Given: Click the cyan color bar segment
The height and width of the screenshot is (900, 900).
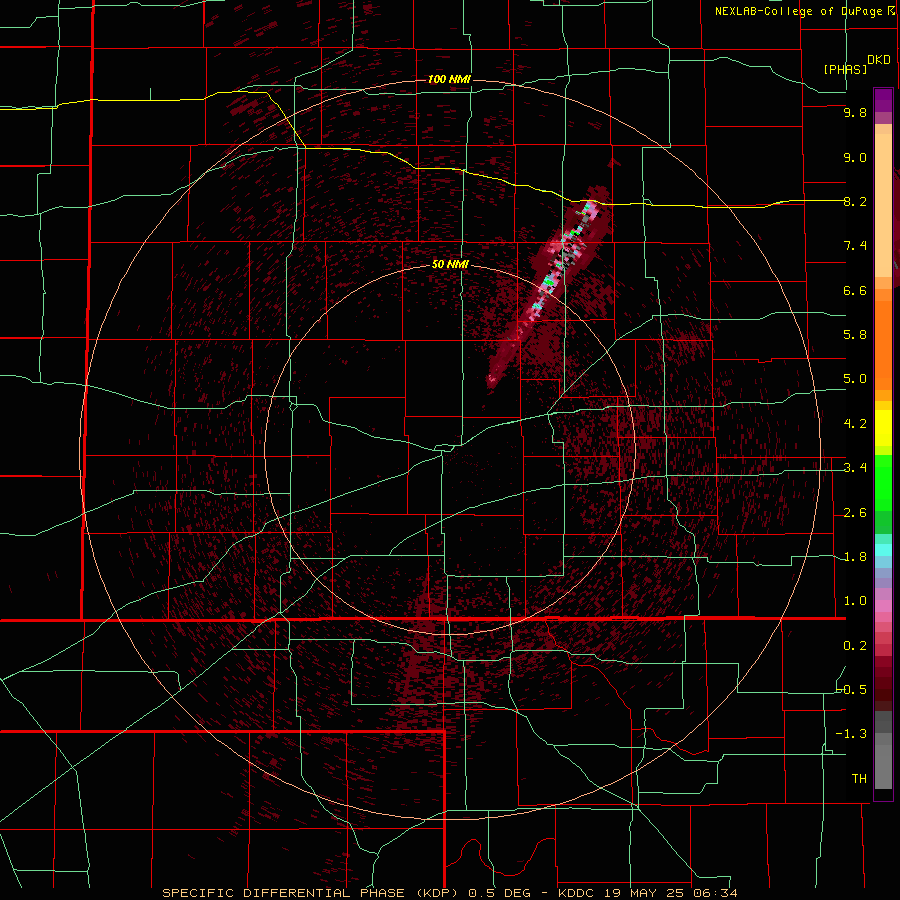Looking at the screenshot, I should point(883,550).
